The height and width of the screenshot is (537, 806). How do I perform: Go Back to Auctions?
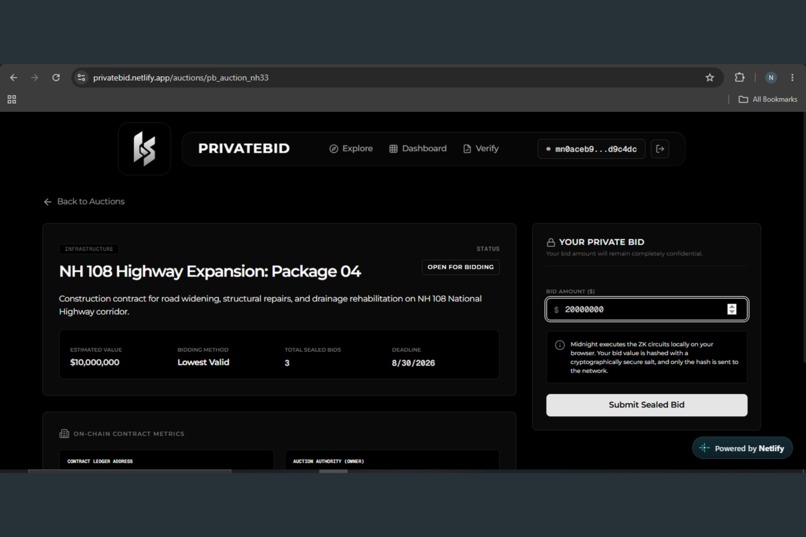click(84, 201)
